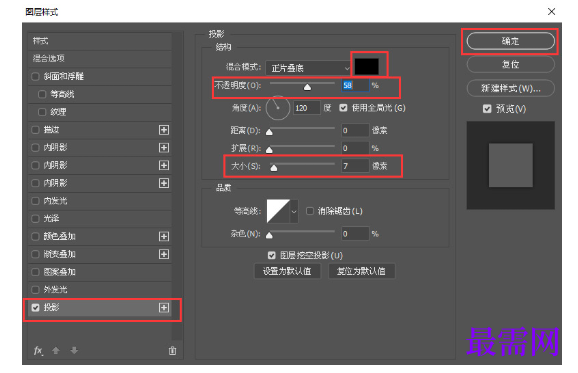Open the fx add-style menu icon
This screenshot has width=578, height=373.
click(38, 351)
